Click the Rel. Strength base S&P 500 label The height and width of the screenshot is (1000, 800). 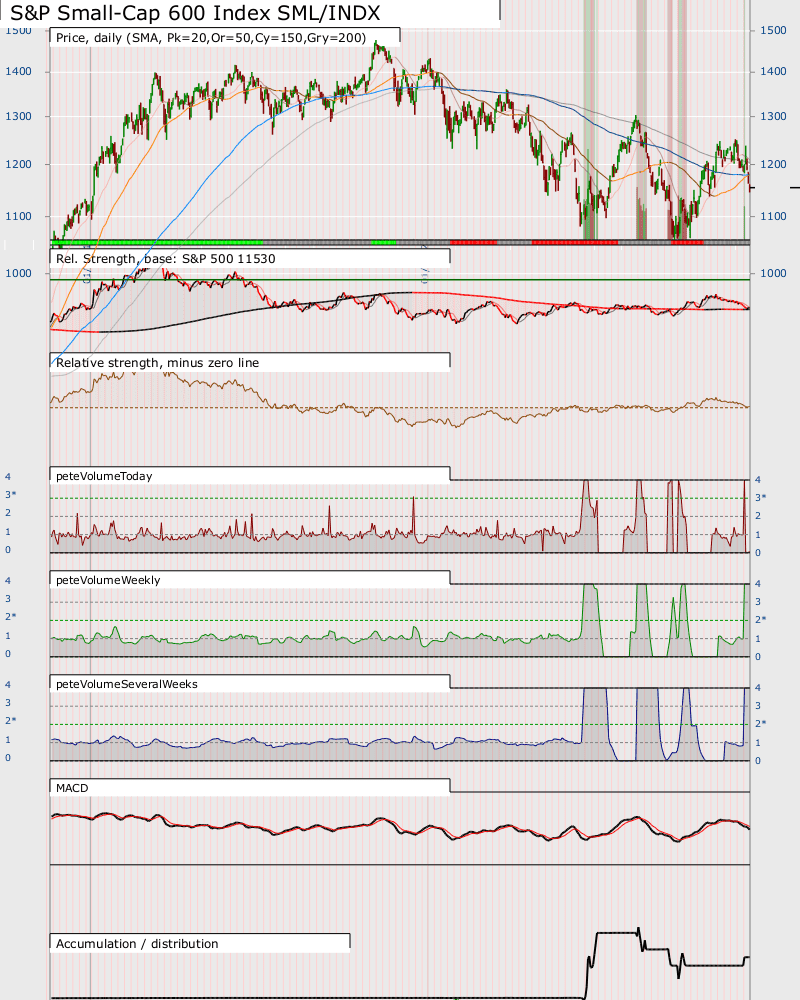(166, 259)
